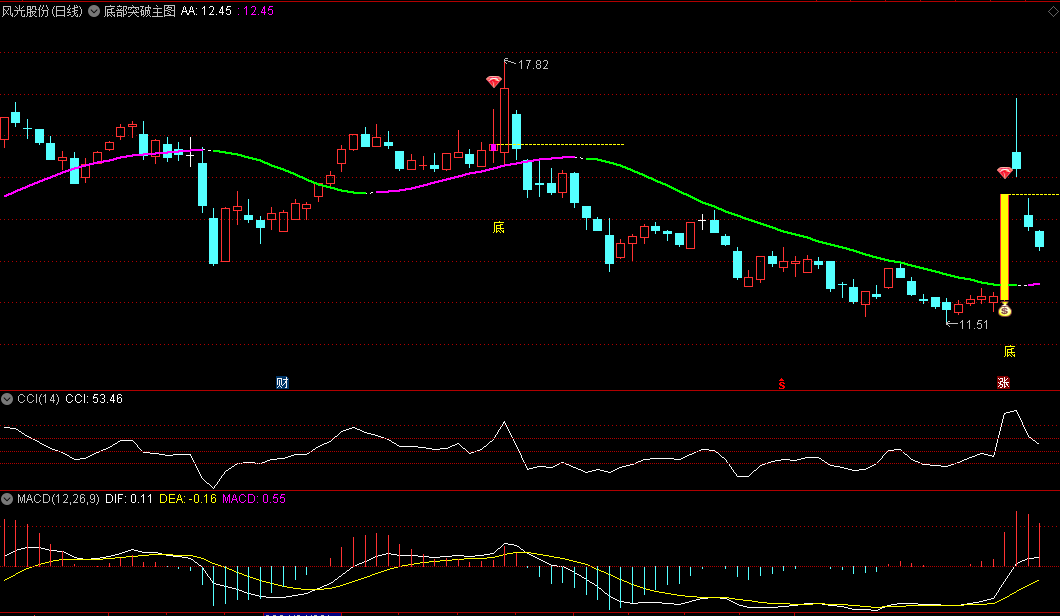
Task: Click the yellow 底 label under the 17.82 peak
Action: click(498, 227)
